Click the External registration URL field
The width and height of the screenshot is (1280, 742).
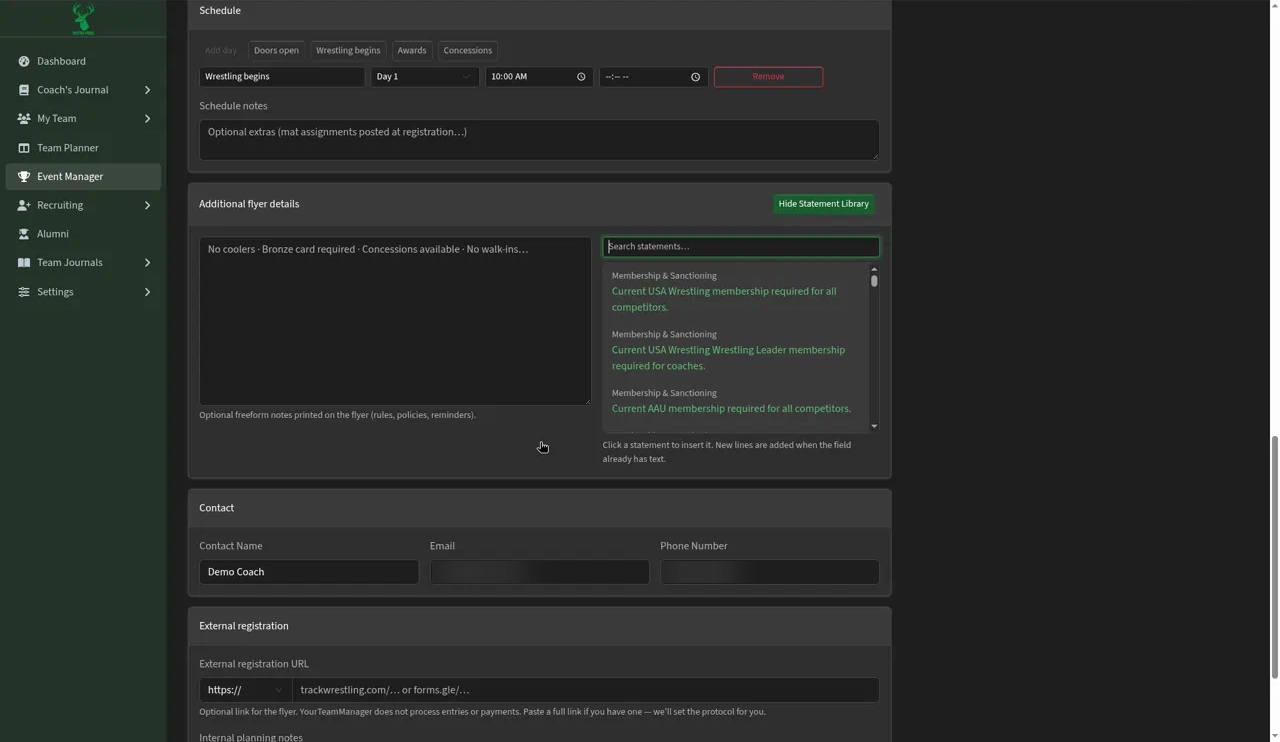click(x=586, y=690)
